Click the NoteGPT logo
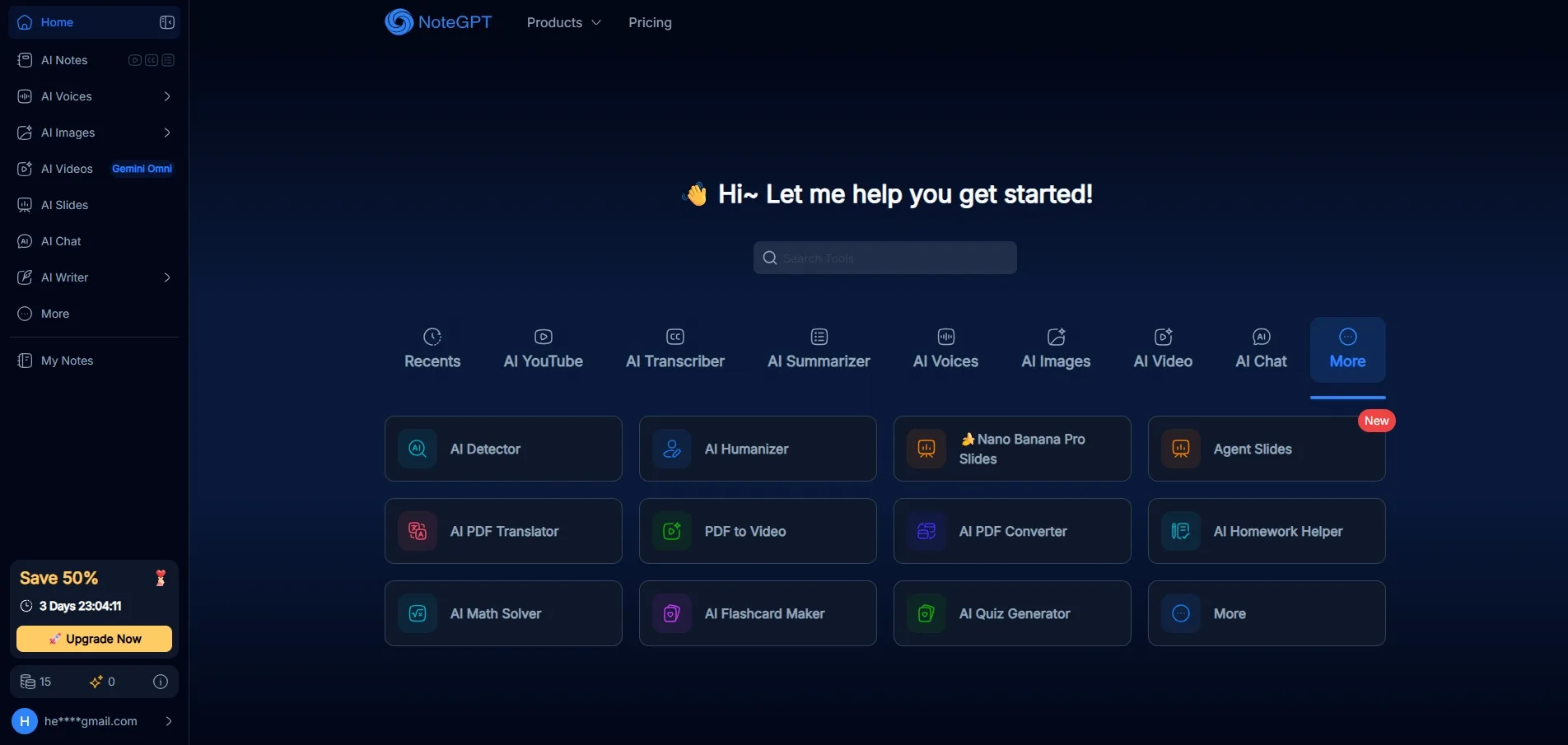This screenshot has height=745, width=1568. tap(438, 22)
